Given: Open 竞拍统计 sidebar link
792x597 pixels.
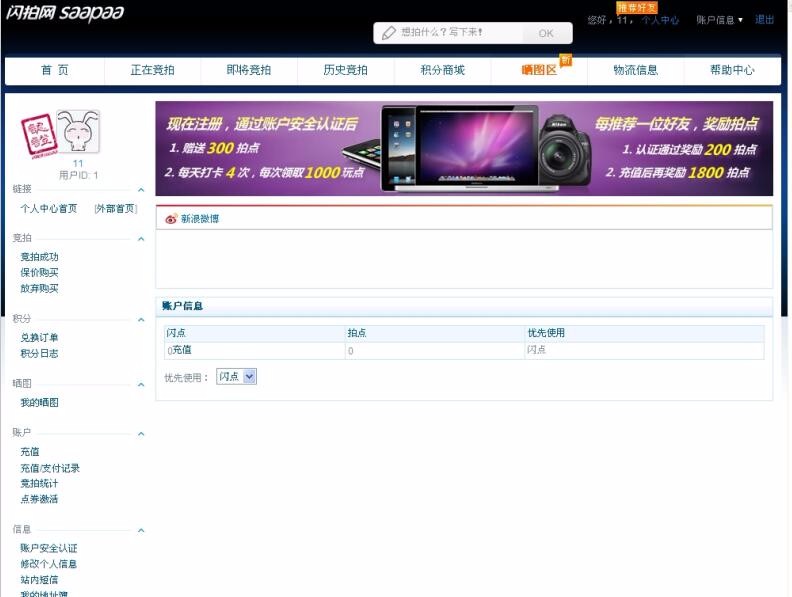Looking at the screenshot, I should (x=39, y=483).
